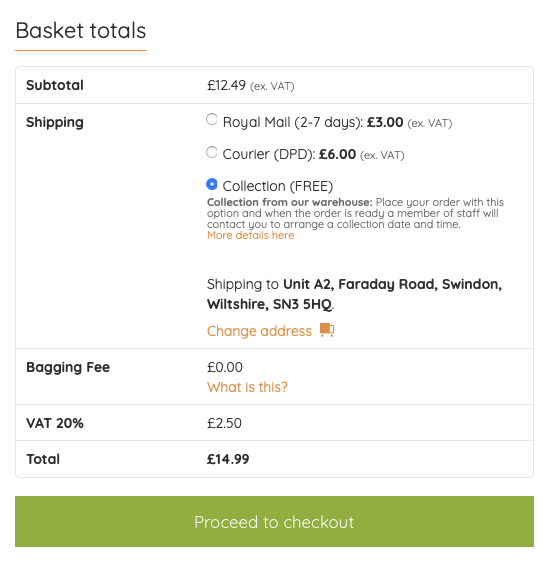Choose the Courier (DPD) radio button
This screenshot has width=551, height=575.
point(212,152)
